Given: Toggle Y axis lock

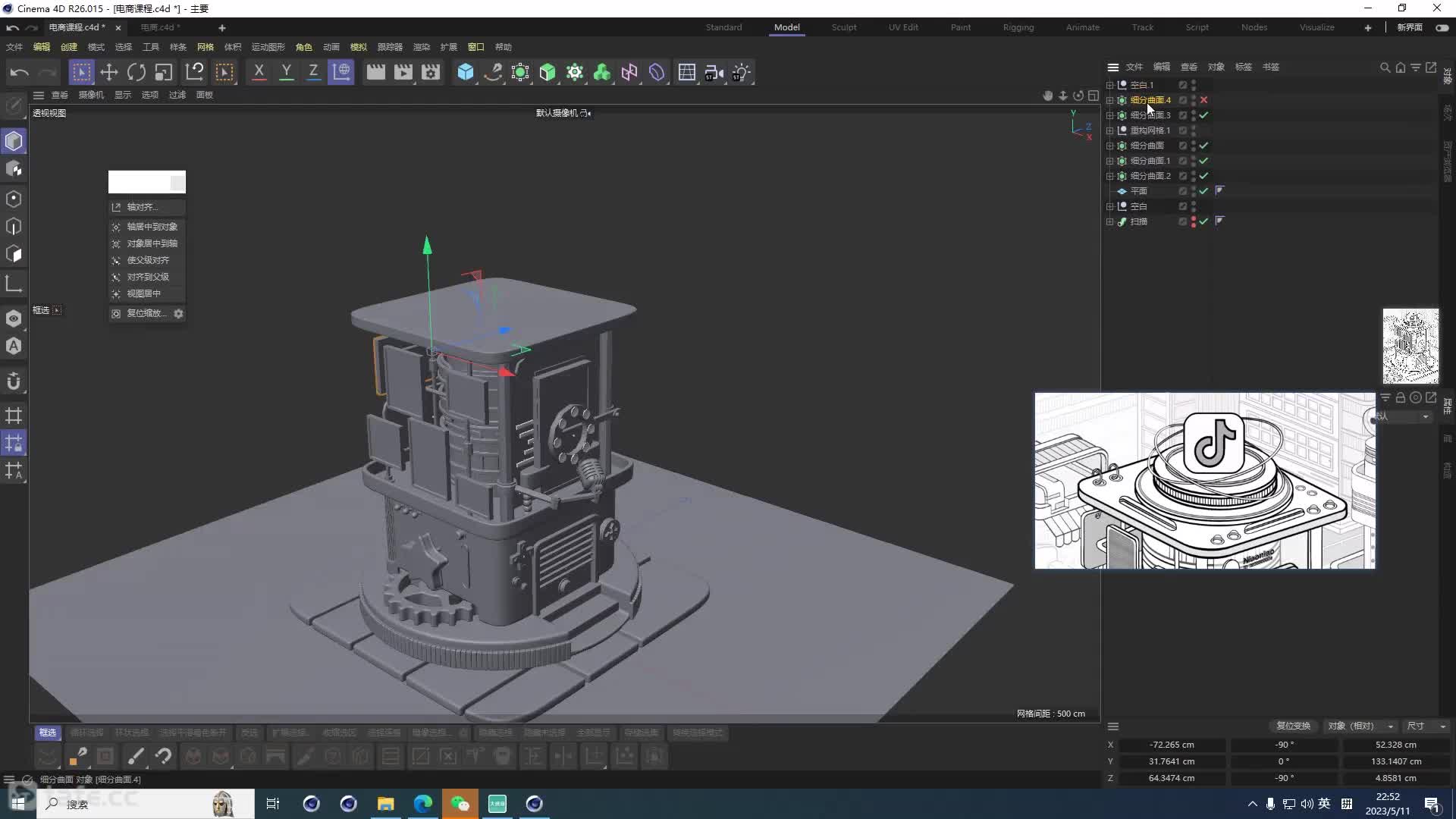Looking at the screenshot, I should (286, 72).
